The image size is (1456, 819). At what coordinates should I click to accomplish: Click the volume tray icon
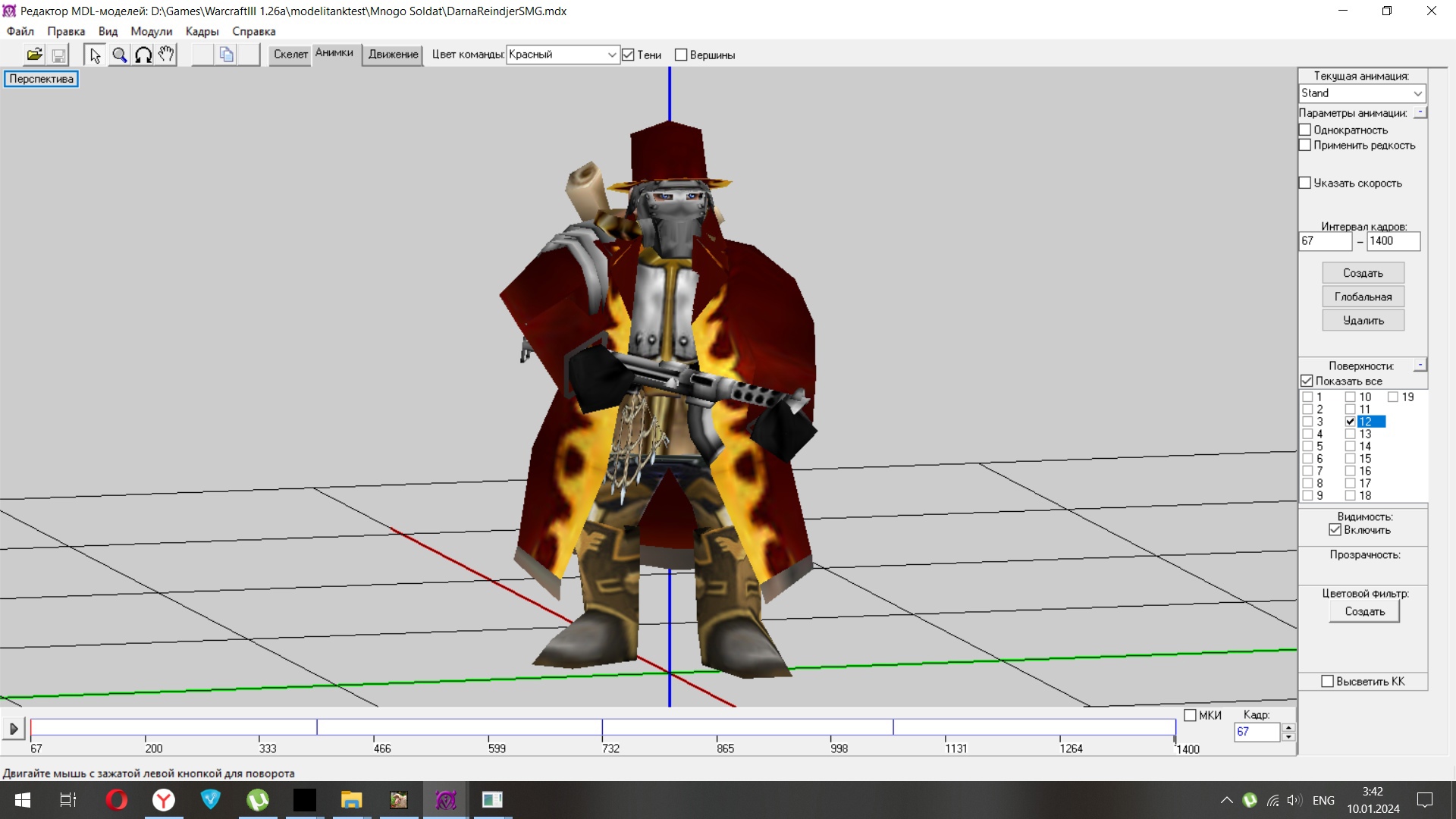click(1294, 800)
